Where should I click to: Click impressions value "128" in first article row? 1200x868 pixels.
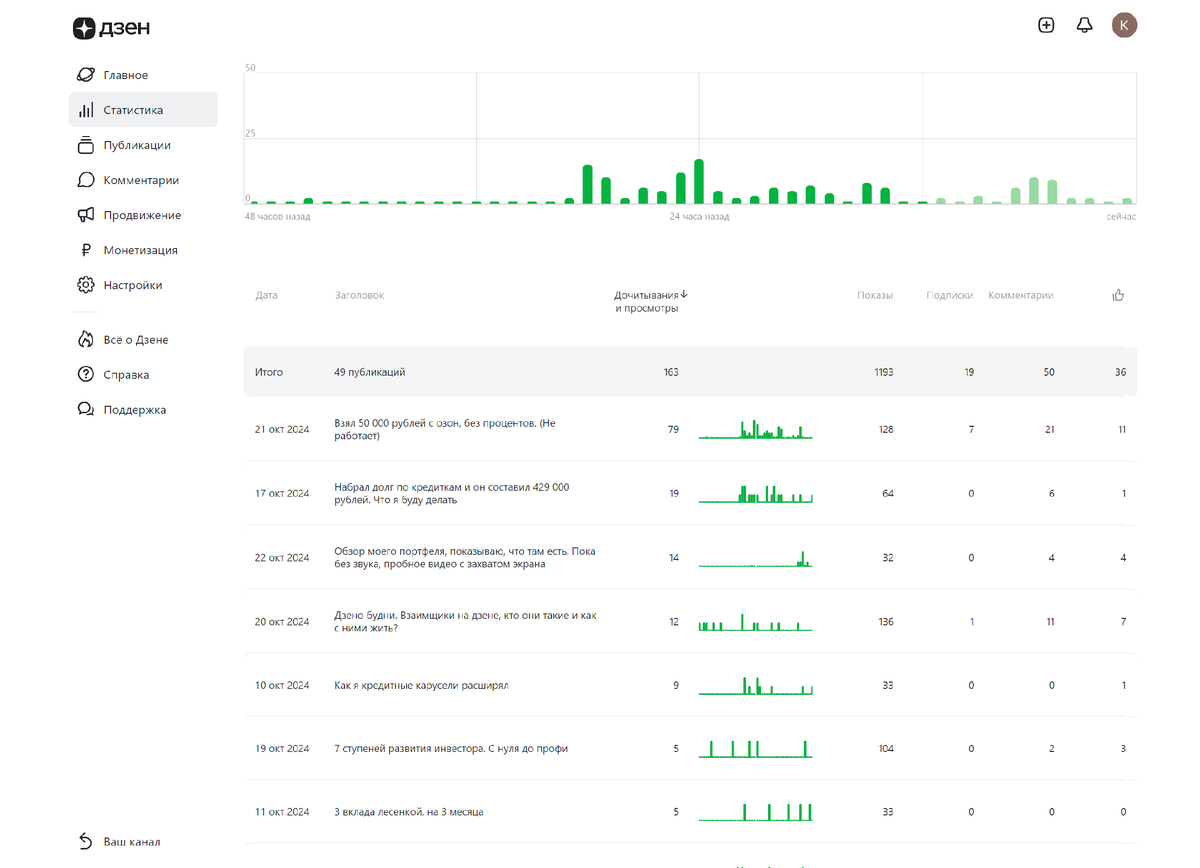click(x=884, y=430)
